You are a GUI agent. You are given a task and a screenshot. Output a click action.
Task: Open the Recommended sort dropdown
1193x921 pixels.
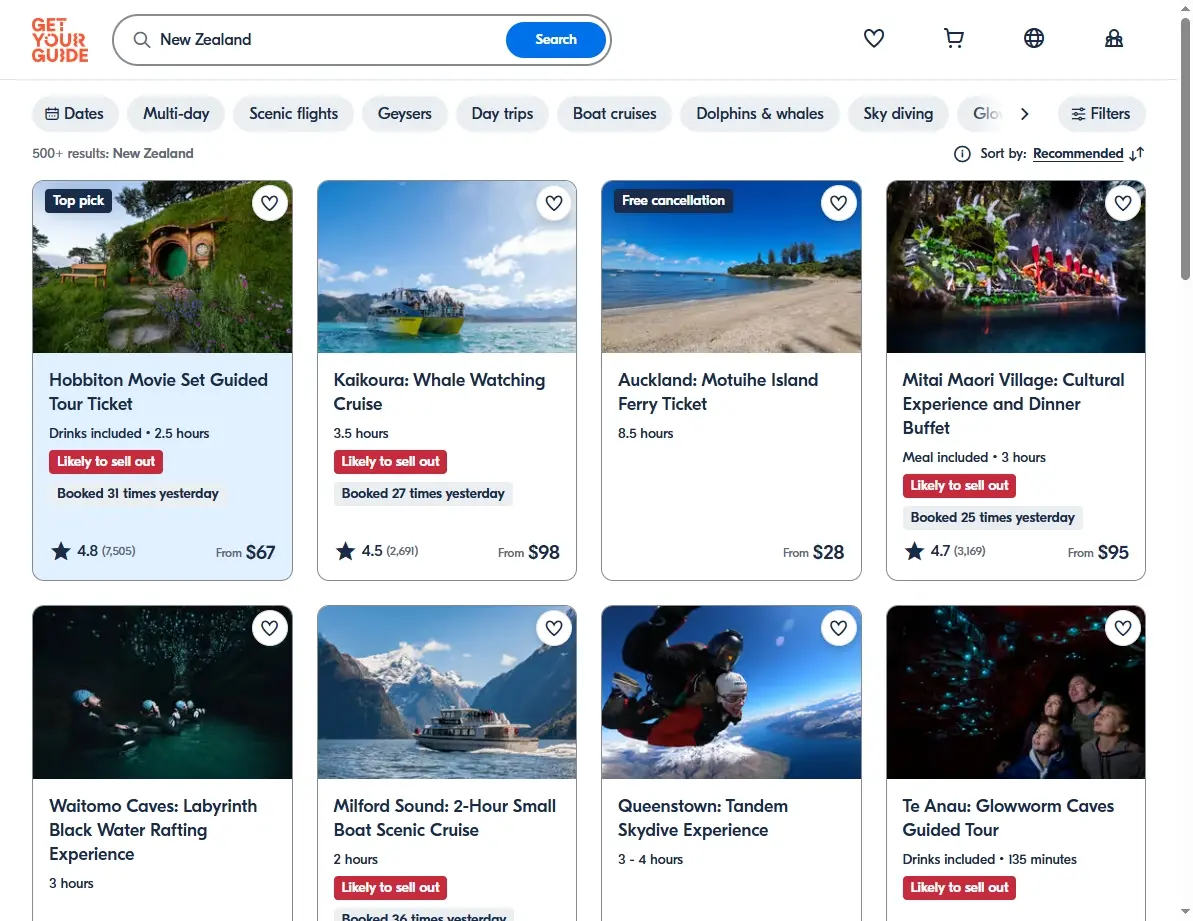coord(1077,154)
